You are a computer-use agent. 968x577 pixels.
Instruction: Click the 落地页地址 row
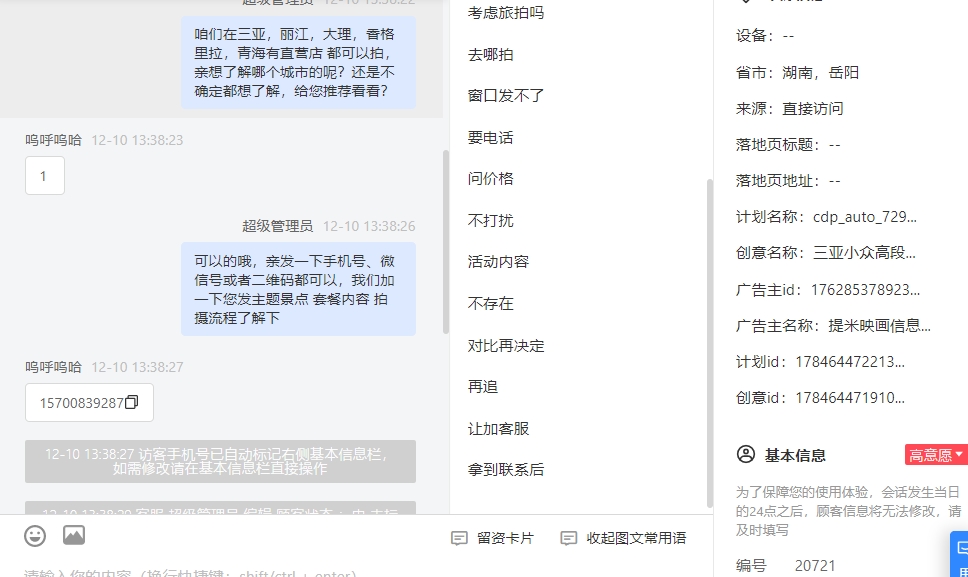click(788, 181)
